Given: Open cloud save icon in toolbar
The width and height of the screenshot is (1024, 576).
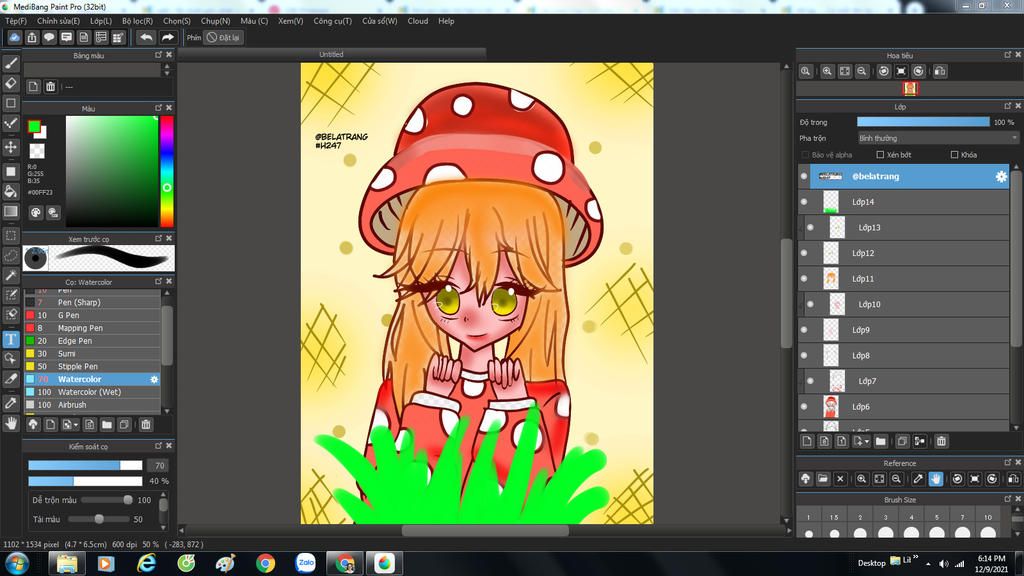Looking at the screenshot, I should [14, 37].
